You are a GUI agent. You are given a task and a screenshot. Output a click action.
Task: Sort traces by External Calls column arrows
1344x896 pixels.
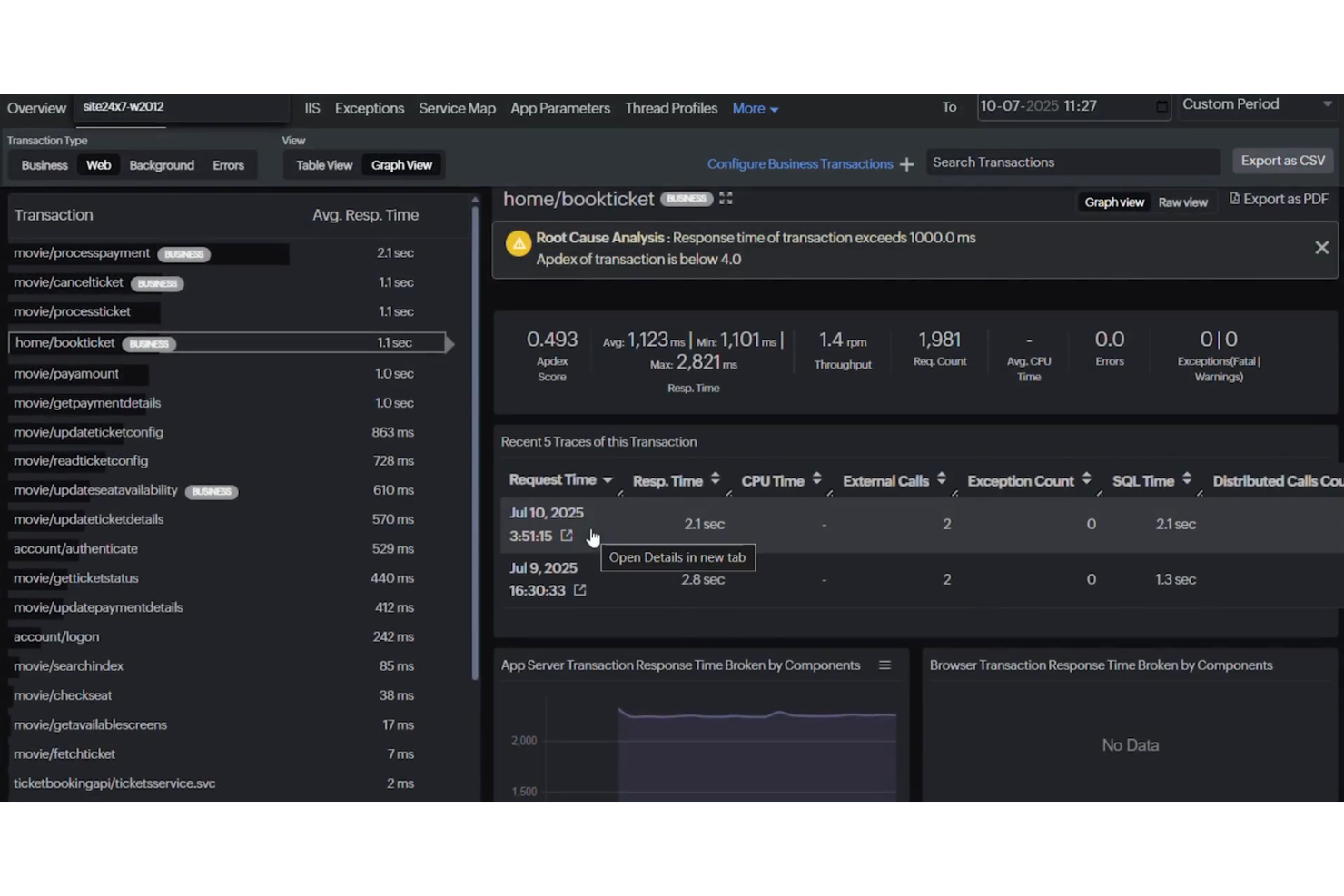coord(941,478)
